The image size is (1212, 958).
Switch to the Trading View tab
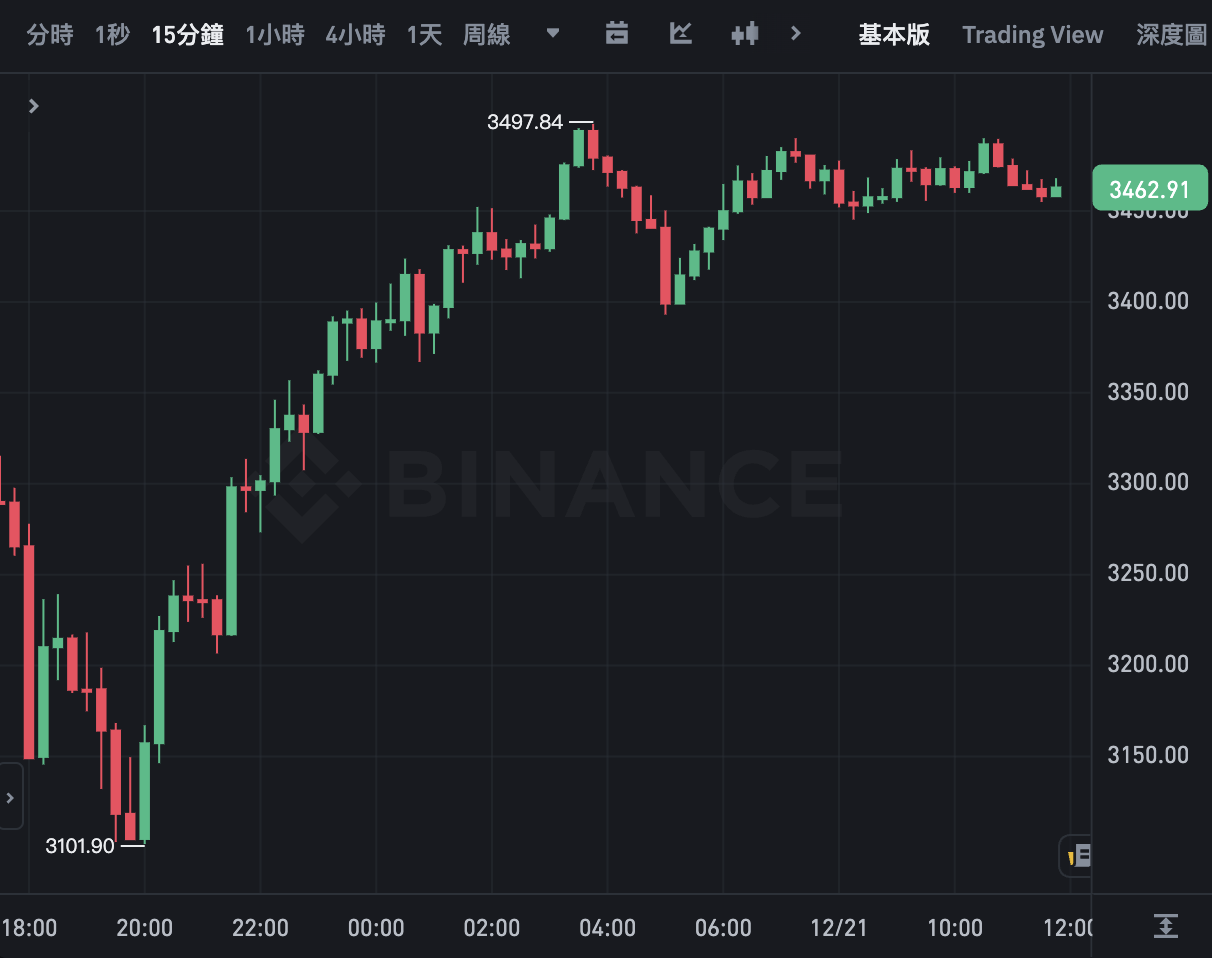(1032, 35)
